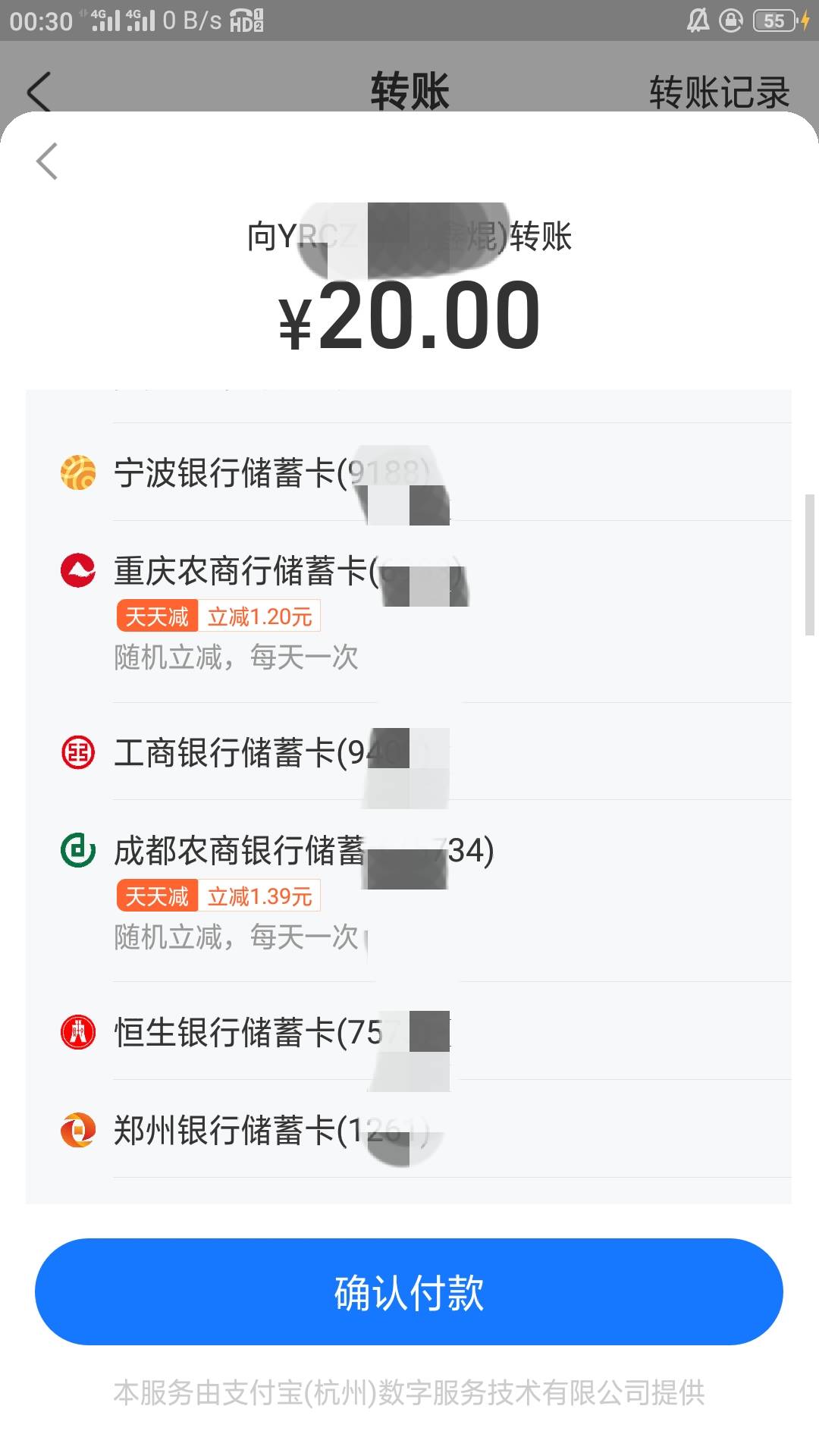Tap the ICBC red logo icon

[x=78, y=752]
